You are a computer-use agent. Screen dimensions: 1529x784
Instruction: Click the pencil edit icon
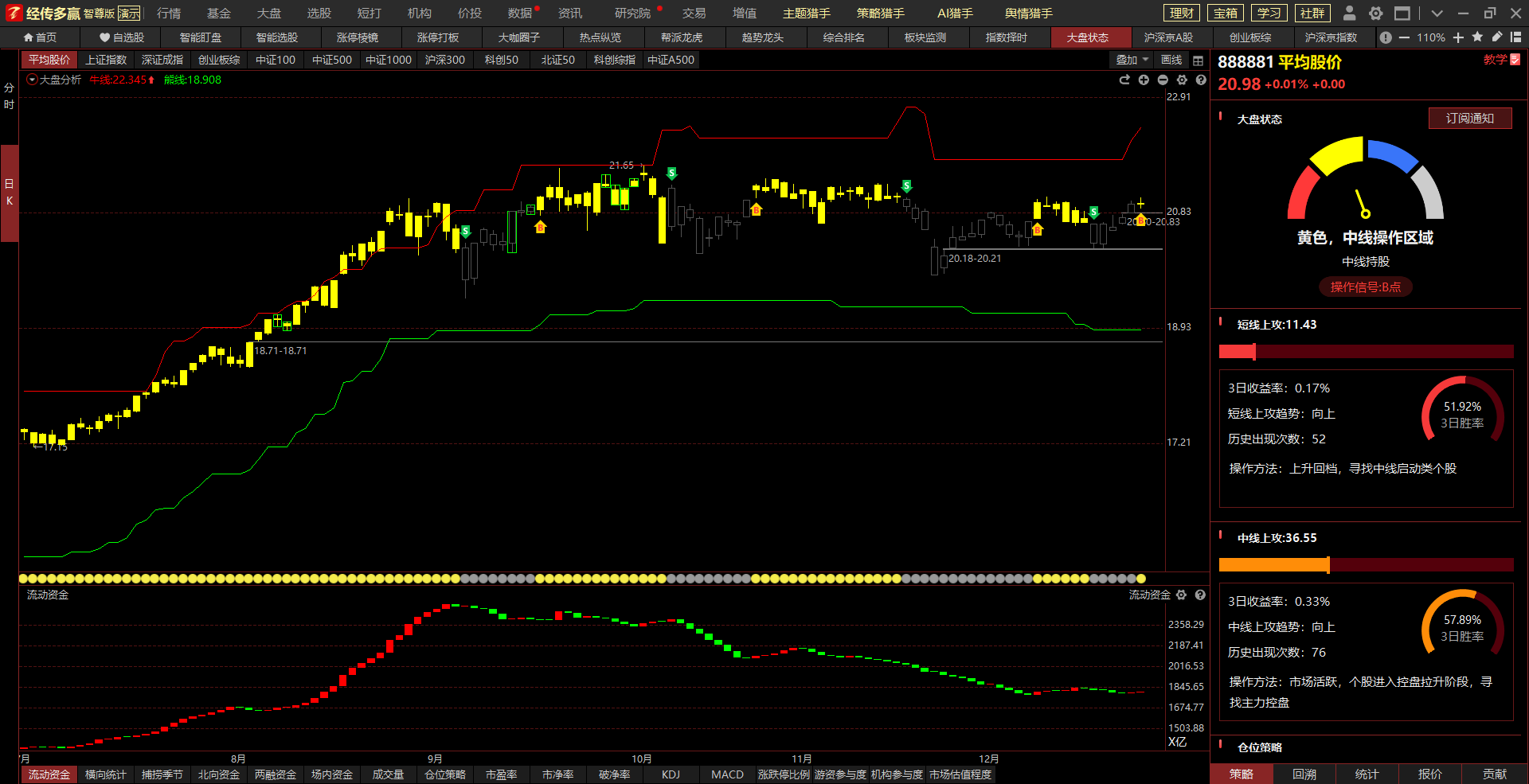(1496, 37)
